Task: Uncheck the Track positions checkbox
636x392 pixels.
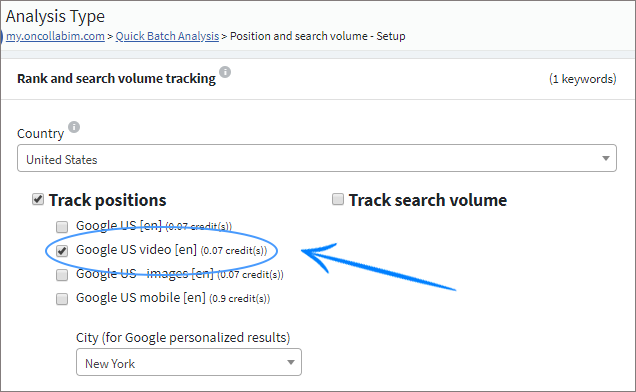Action: click(38, 199)
